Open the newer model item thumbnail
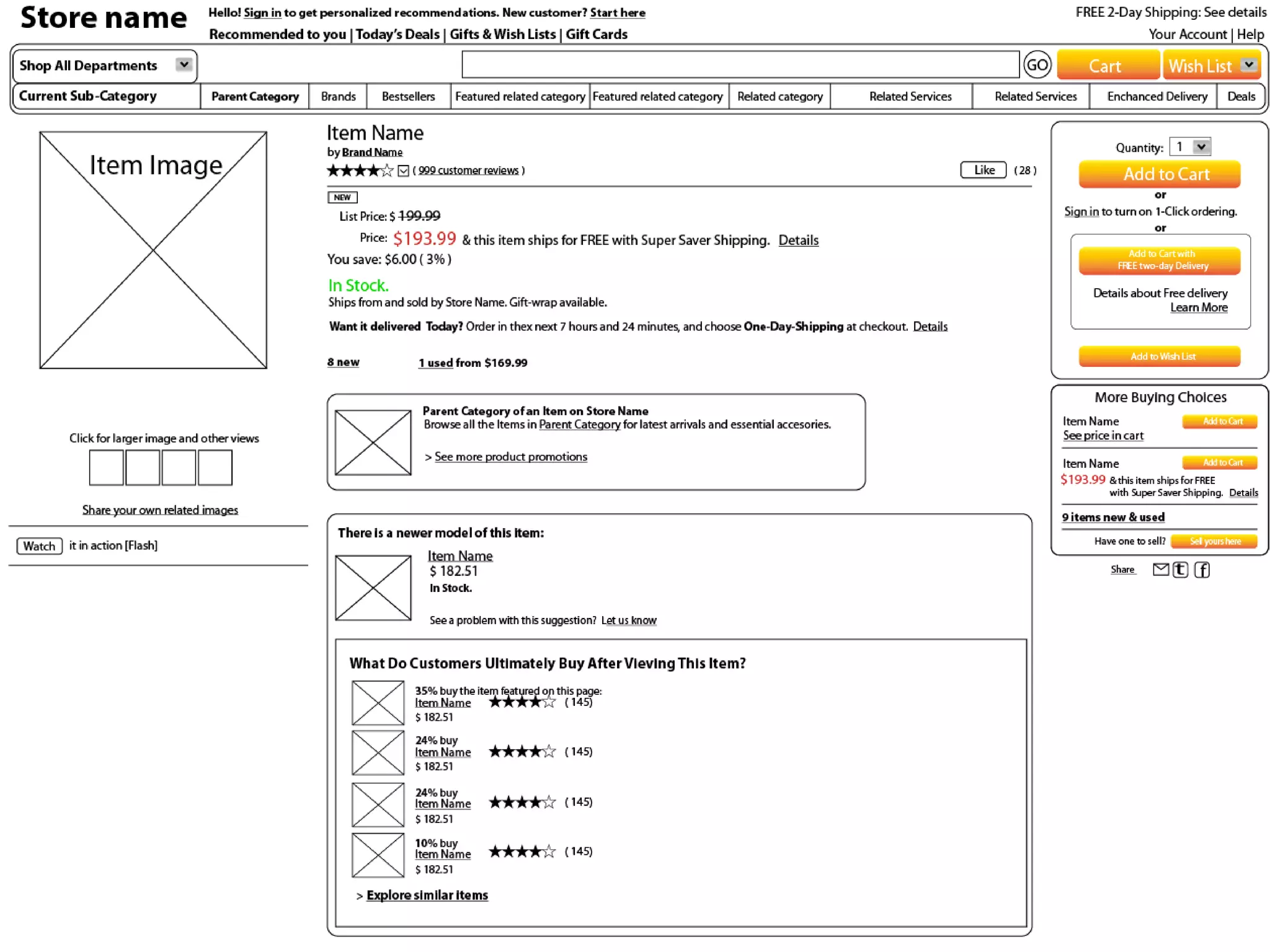1270x952 pixels. point(373,588)
